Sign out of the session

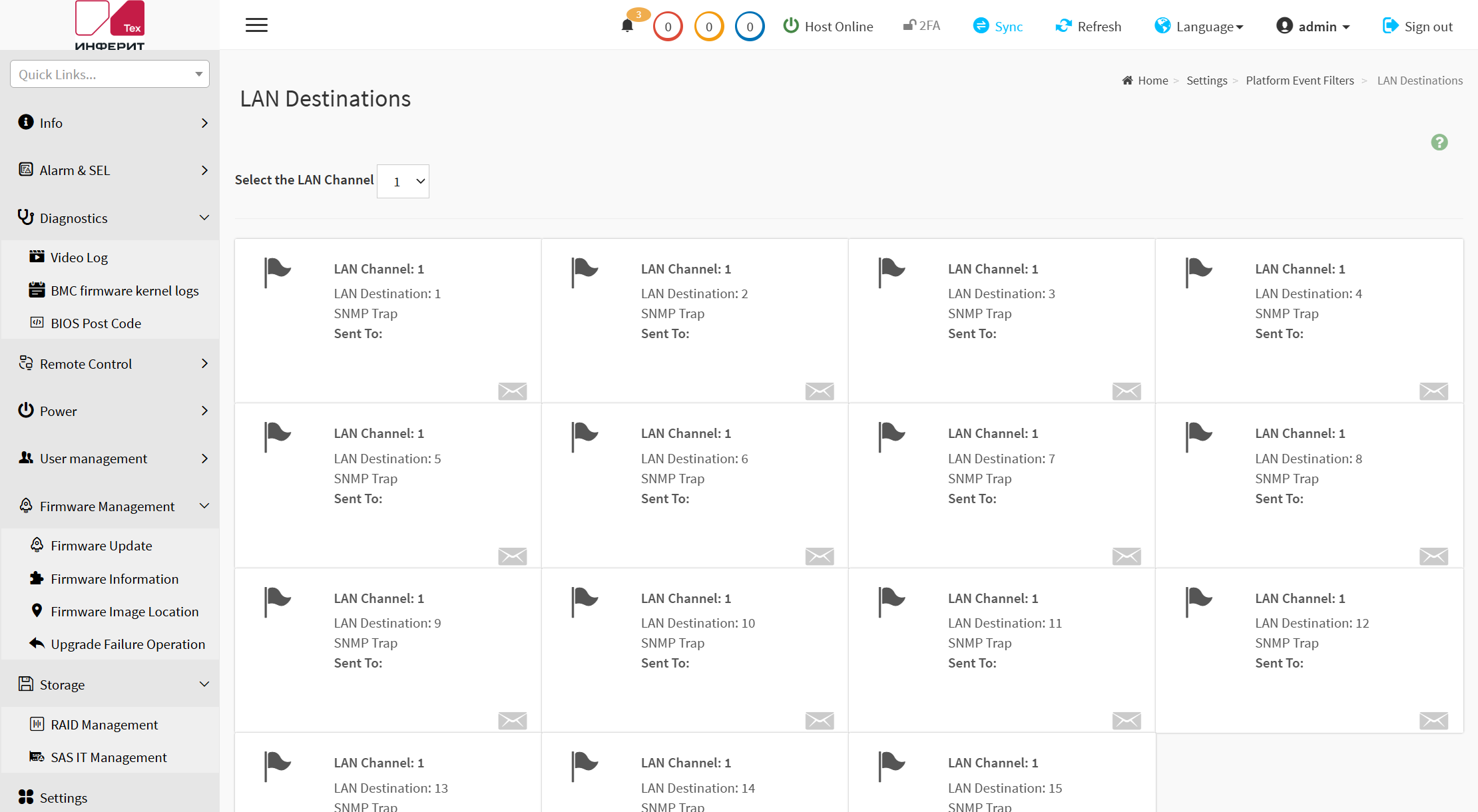[1417, 27]
